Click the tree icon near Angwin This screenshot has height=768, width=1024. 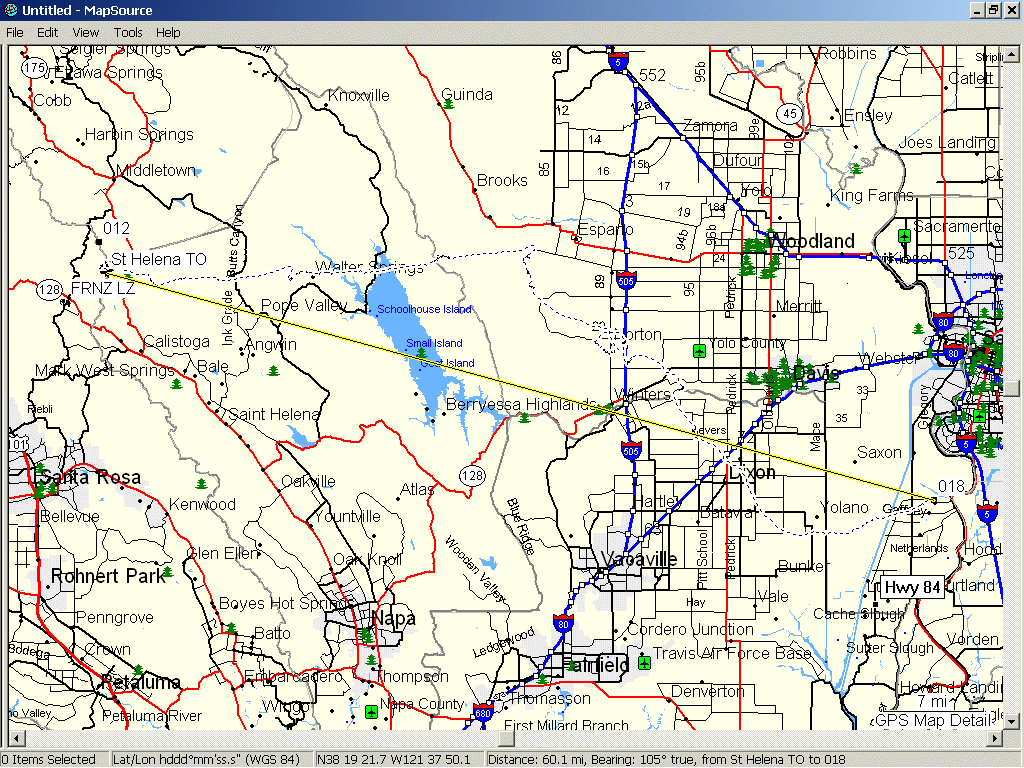pos(274,370)
